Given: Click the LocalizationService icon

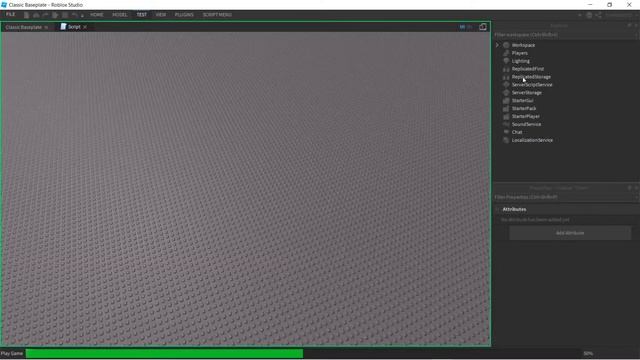Looking at the screenshot, I should [506, 140].
